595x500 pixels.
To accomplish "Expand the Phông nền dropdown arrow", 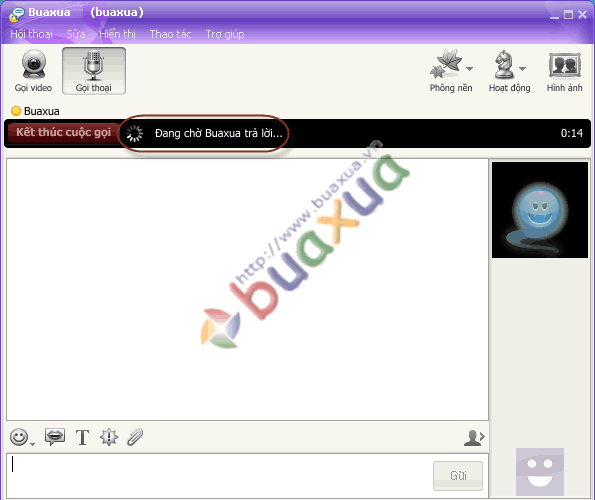I will point(469,69).
